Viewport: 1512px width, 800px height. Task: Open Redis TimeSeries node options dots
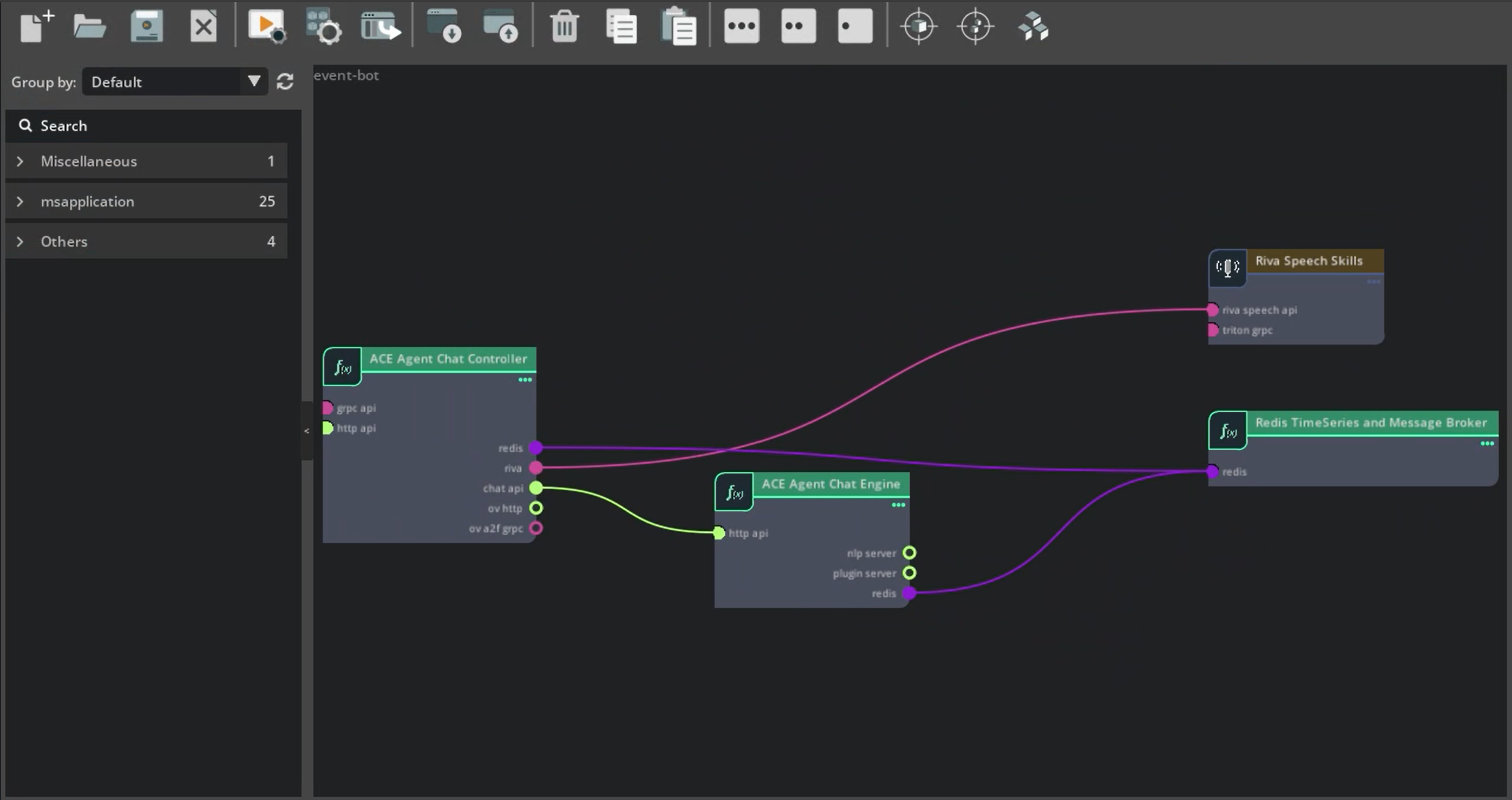[x=1487, y=443]
